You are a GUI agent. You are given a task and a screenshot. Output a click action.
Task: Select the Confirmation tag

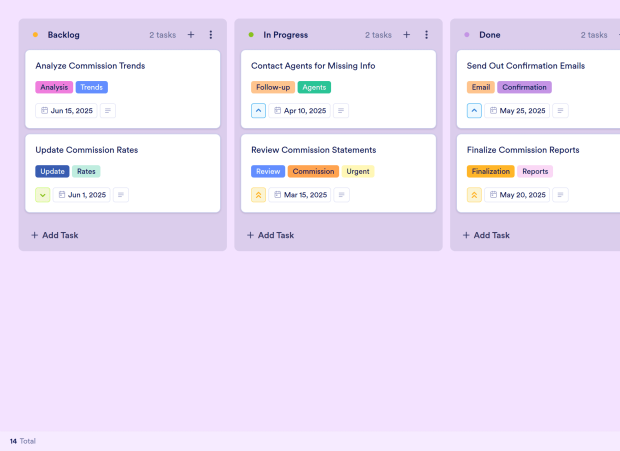(x=524, y=87)
